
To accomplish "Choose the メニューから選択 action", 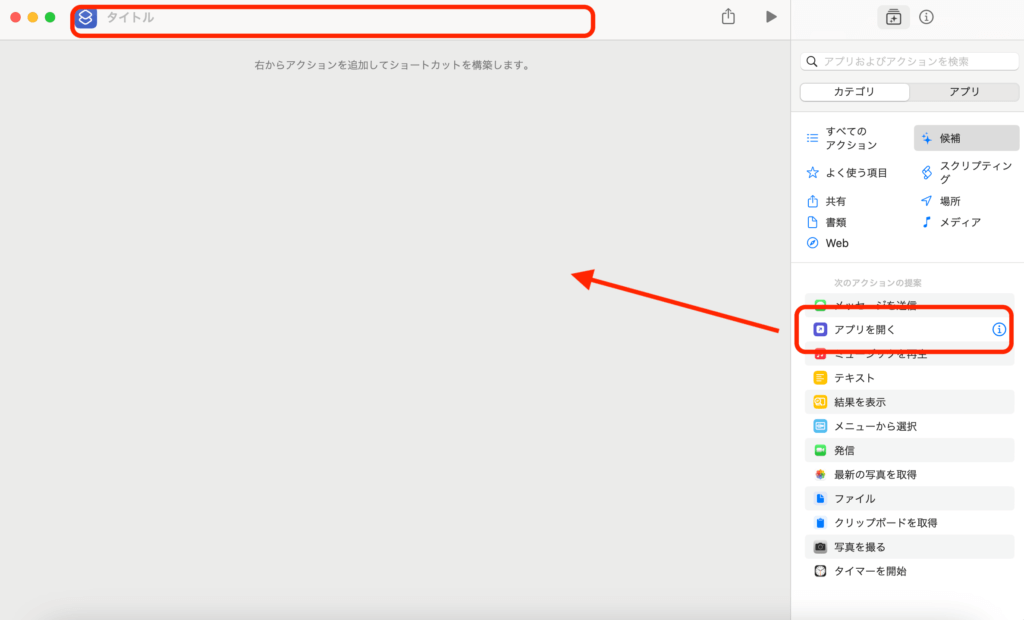I will coord(875,426).
